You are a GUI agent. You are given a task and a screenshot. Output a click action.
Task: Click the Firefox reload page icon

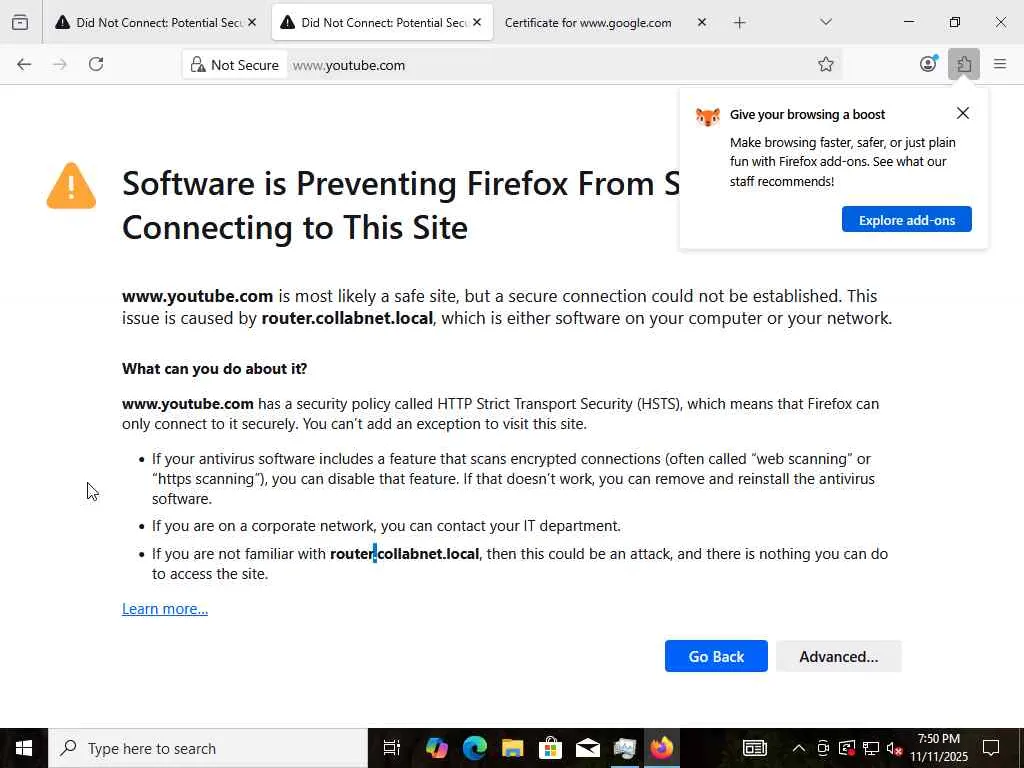pos(96,65)
